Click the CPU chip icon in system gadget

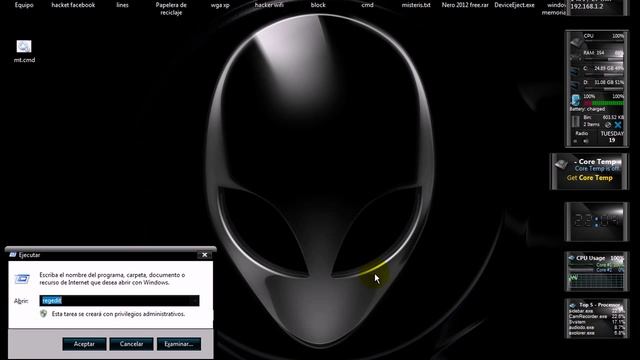pyautogui.click(x=576, y=41)
